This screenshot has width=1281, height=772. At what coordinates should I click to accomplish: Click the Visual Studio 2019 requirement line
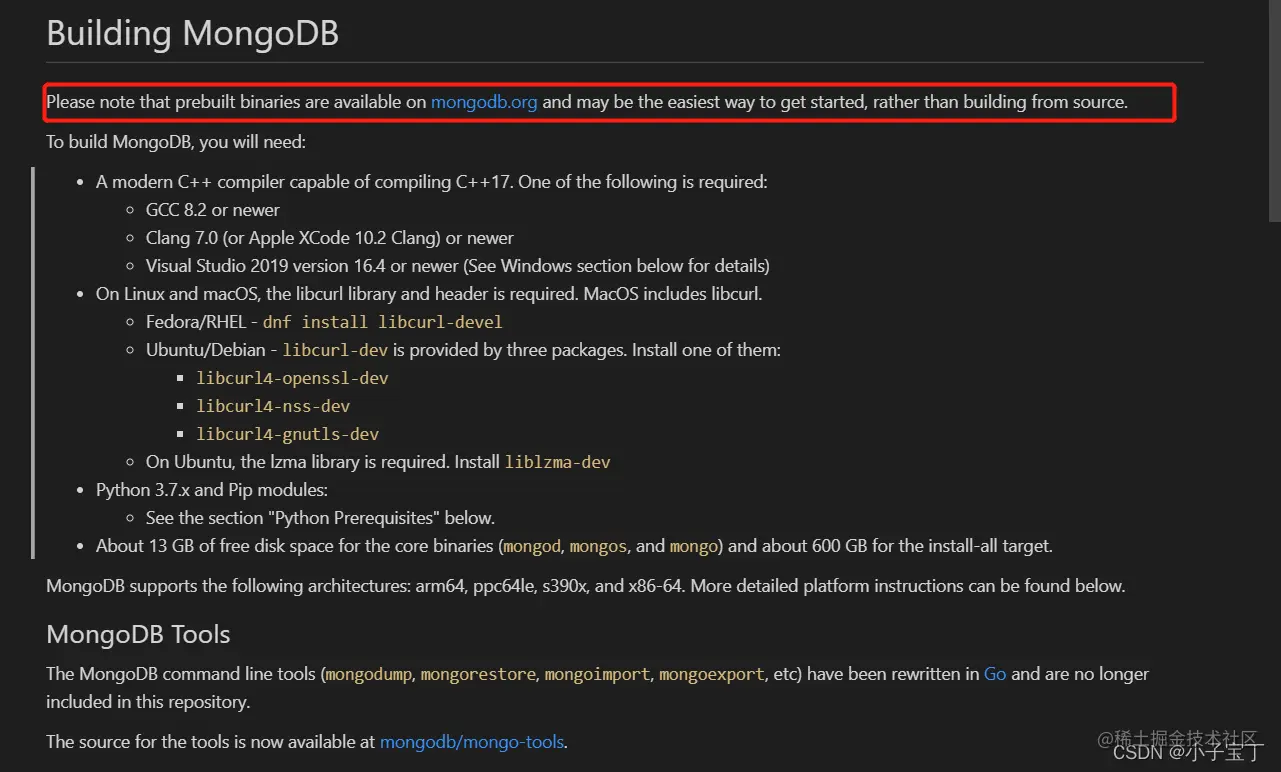(458, 266)
